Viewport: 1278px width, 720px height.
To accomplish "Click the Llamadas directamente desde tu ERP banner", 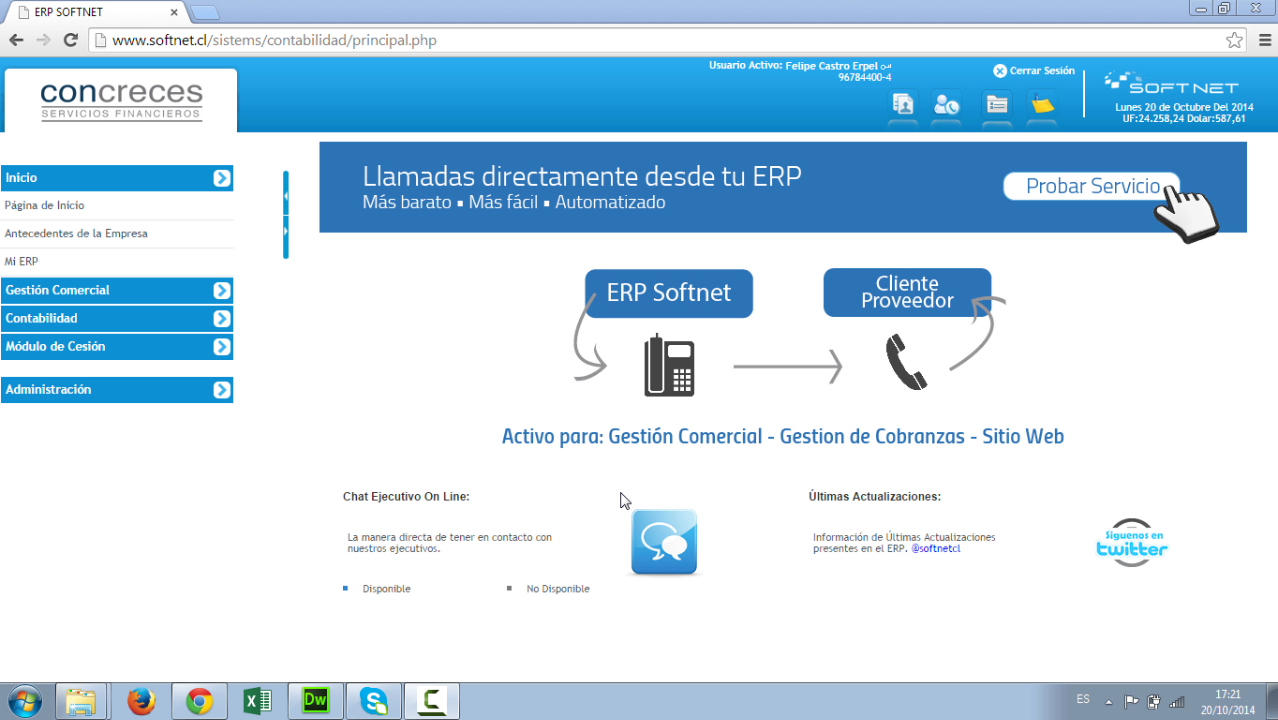I will (783, 187).
